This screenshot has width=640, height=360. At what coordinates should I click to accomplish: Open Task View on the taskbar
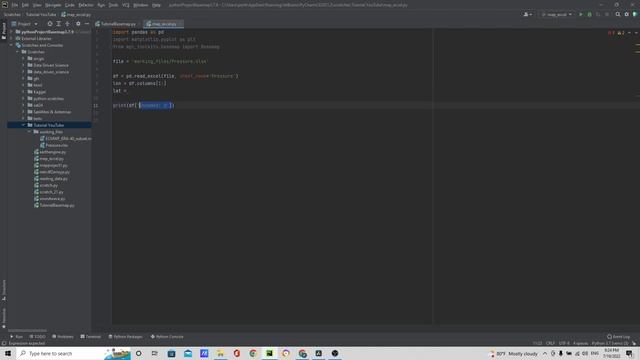[155, 353]
